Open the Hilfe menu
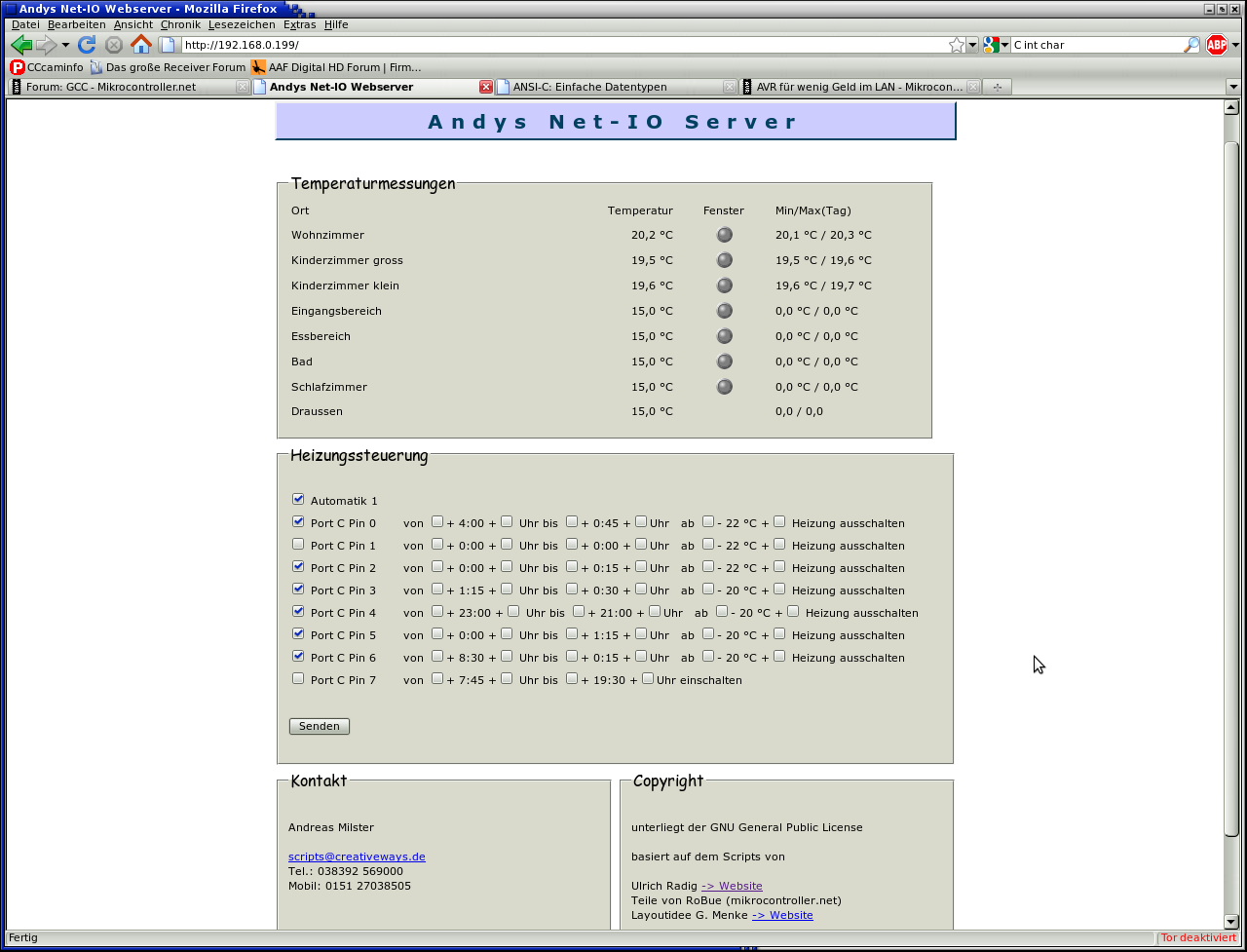This screenshot has width=1247, height=952. [x=336, y=24]
